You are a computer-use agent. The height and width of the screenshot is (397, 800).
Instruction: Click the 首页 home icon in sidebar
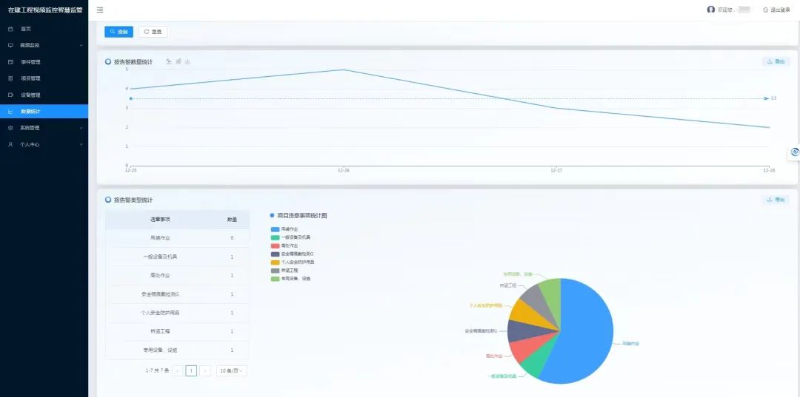[x=10, y=29]
